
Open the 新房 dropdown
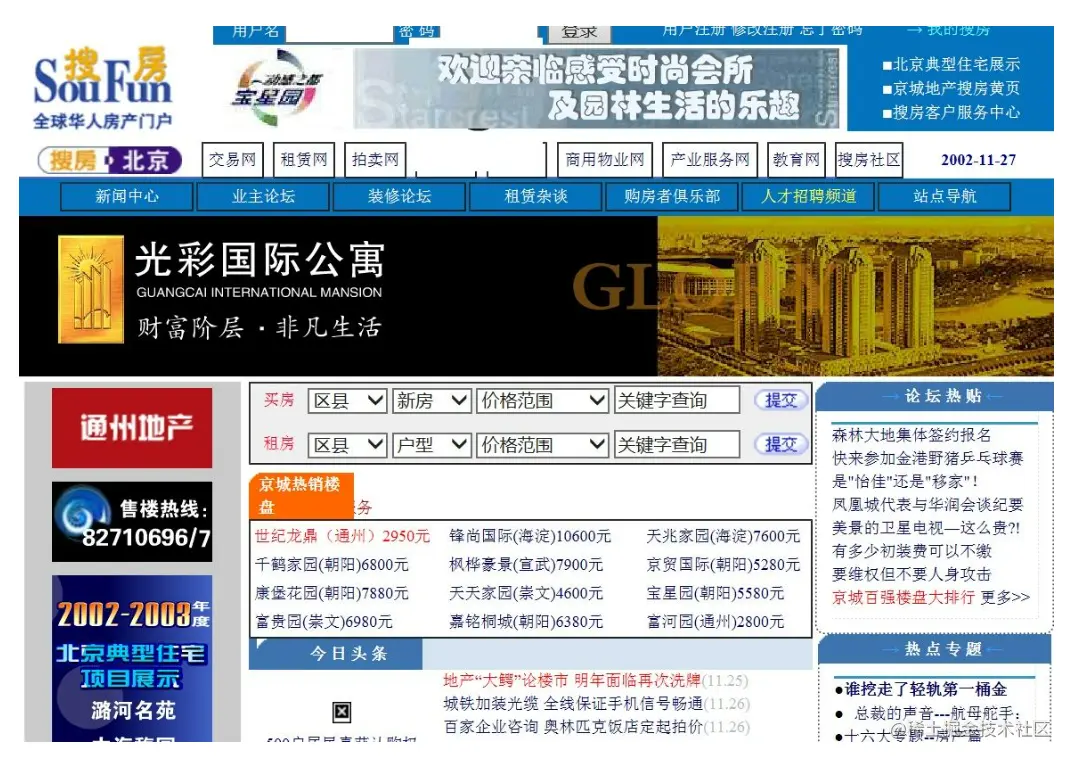pyautogui.click(x=431, y=401)
